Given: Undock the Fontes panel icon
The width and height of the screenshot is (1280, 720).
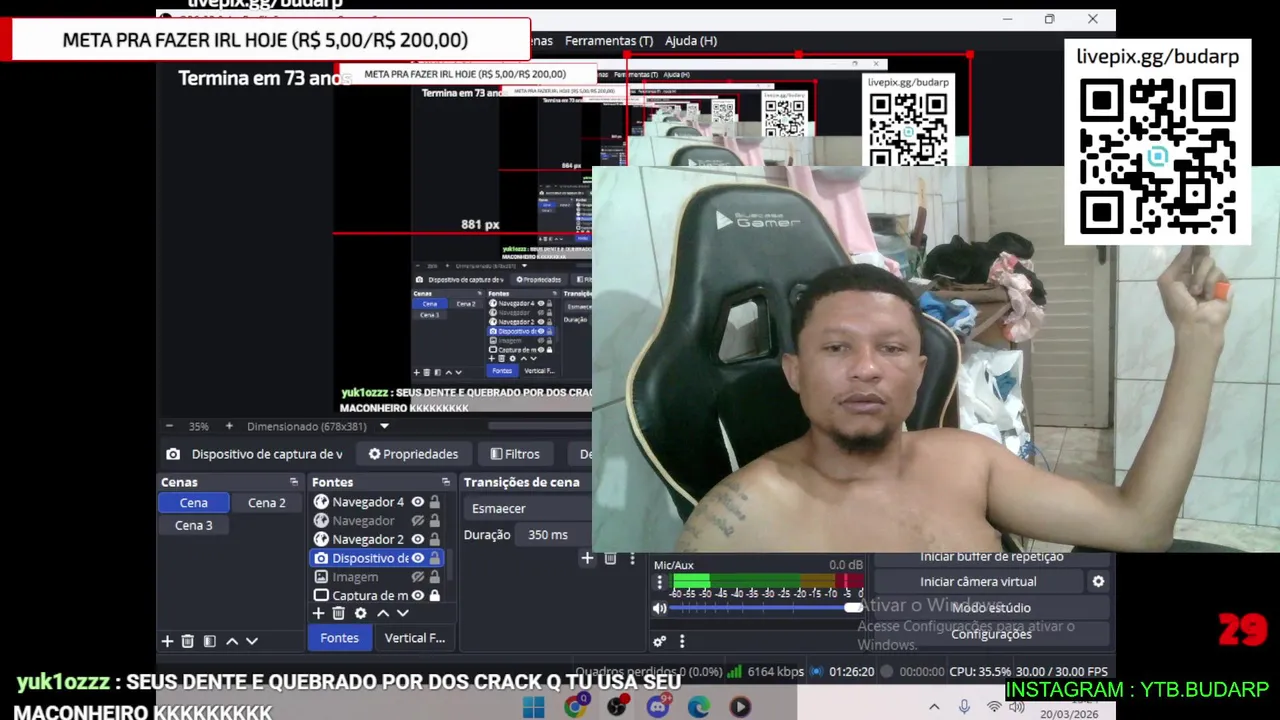Looking at the screenshot, I should tap(445, 482).
